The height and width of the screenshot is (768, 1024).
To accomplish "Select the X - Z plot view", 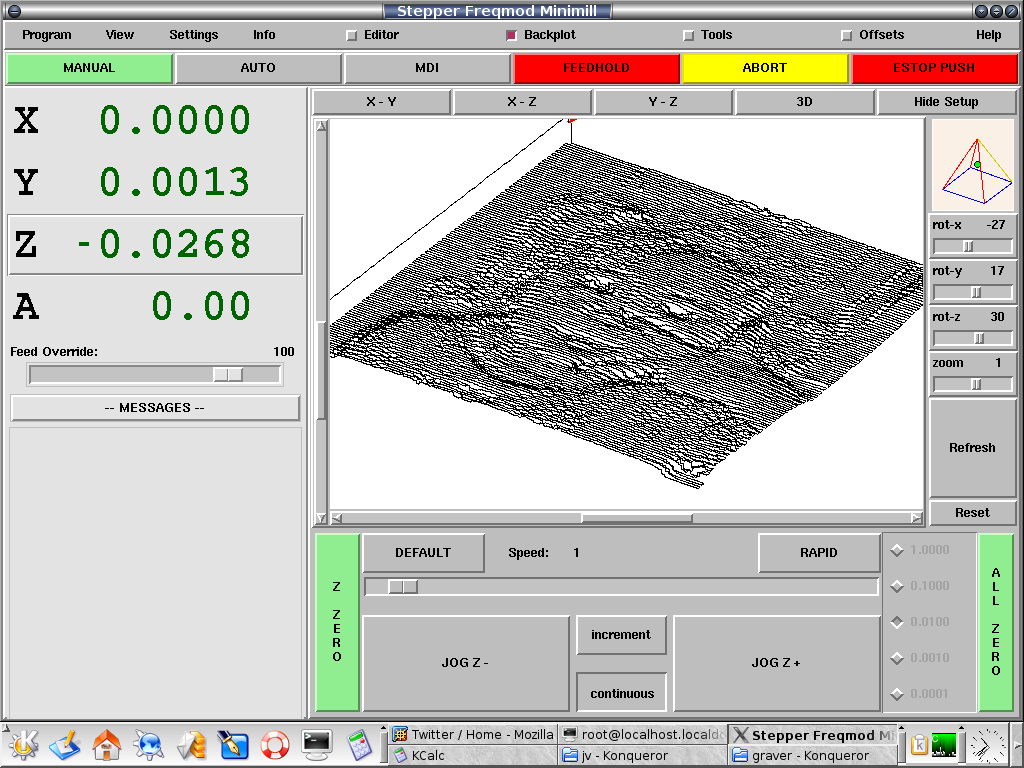I will 522,102.
